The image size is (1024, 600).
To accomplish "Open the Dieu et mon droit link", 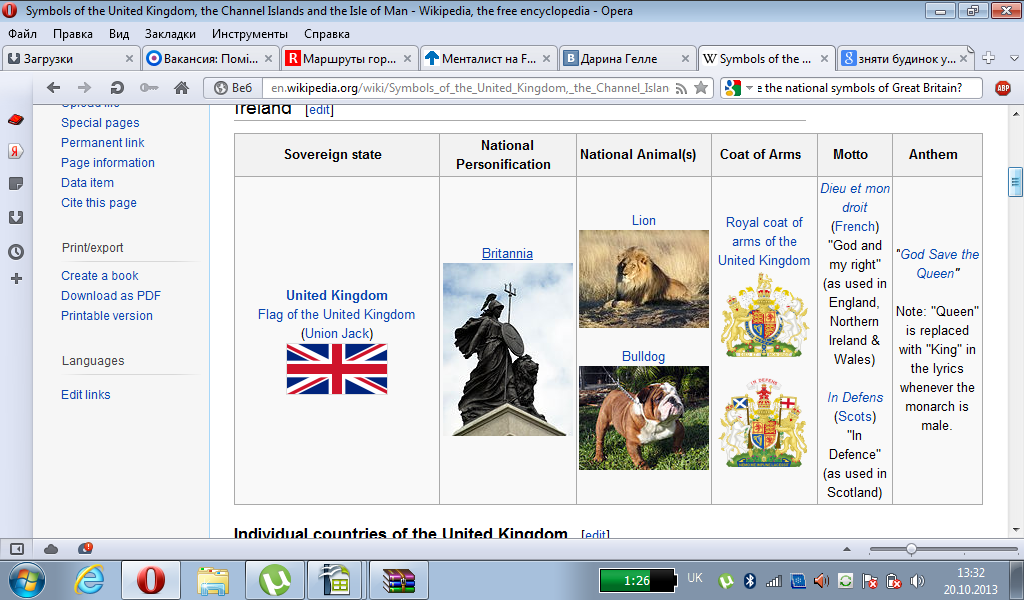I will 855,198.
